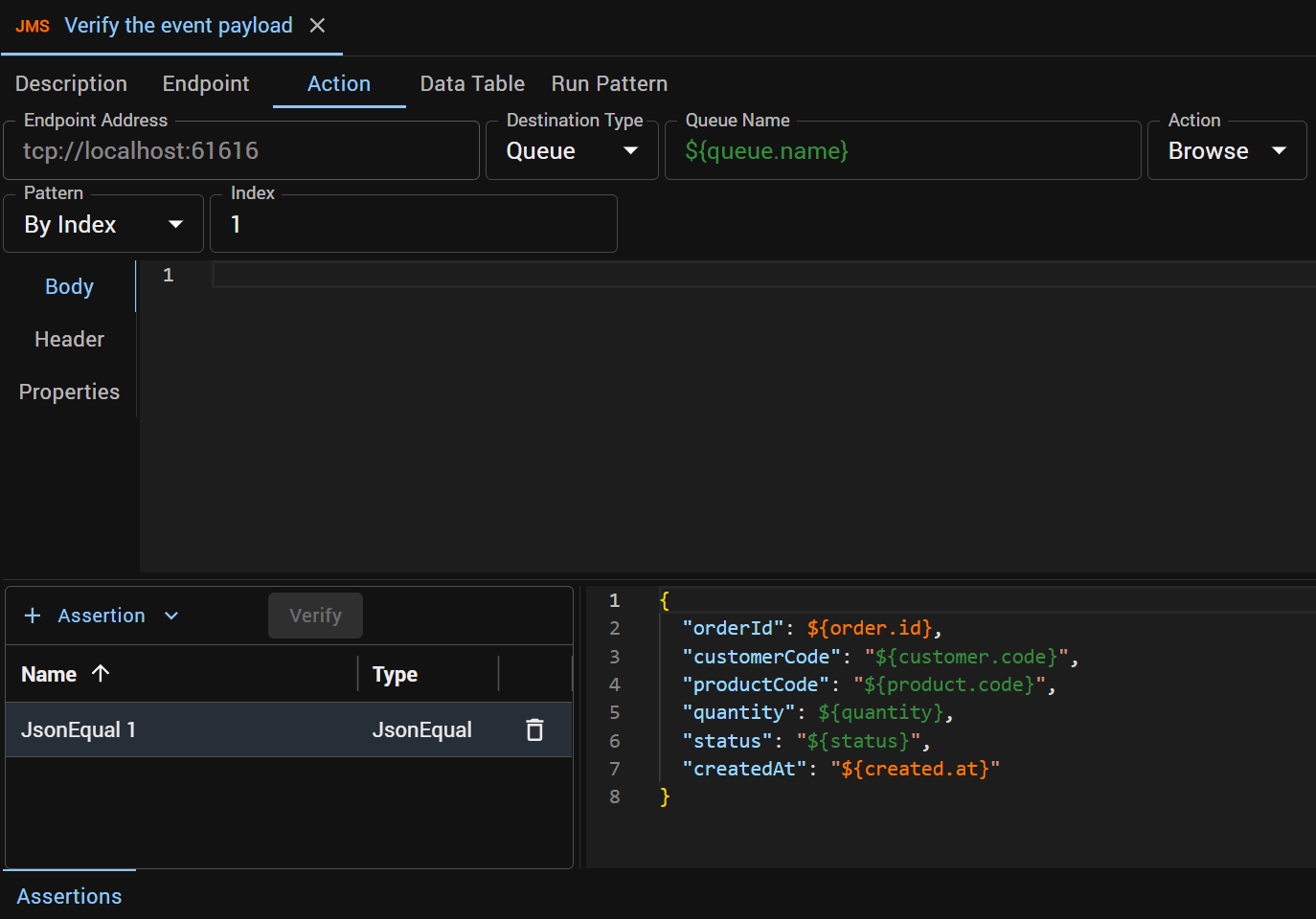
Task: Open the Pattern By Index dropdown
Action: click(103, 224)
